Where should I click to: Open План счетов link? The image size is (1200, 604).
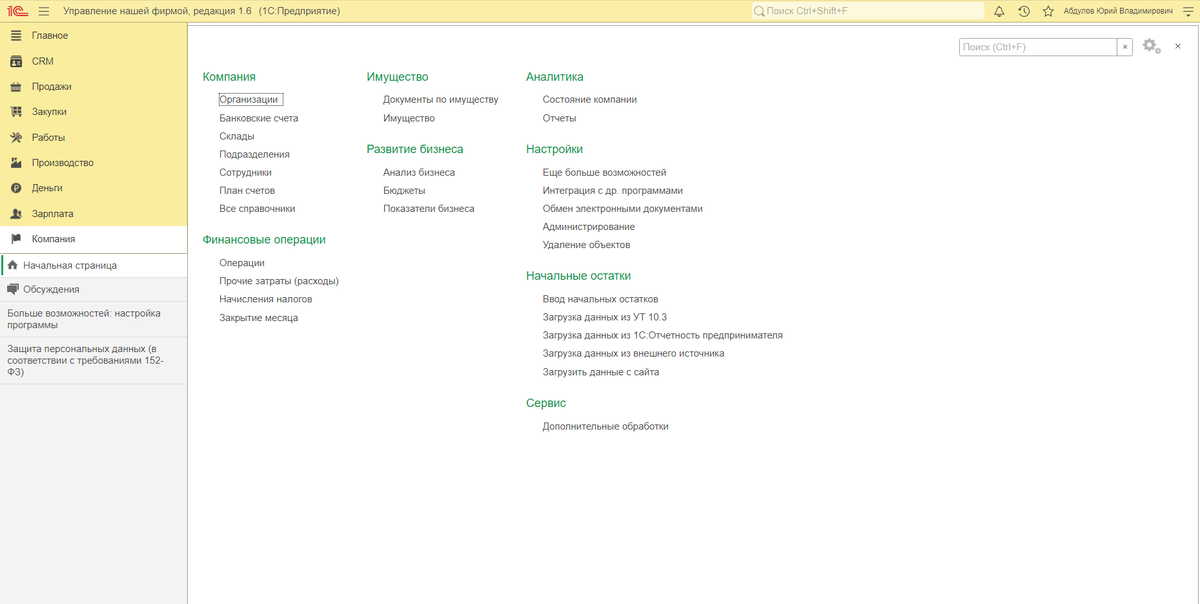pyautogui.click(x=247, y=190)
